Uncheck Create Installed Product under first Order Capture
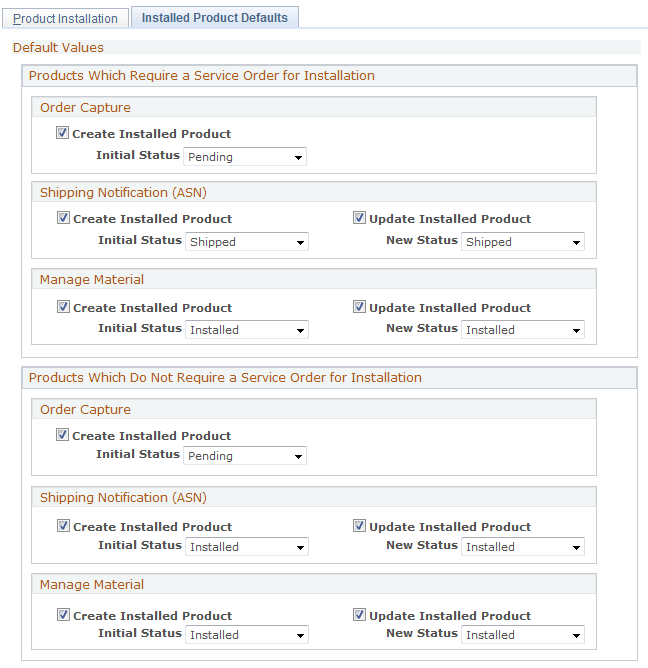 63,133
